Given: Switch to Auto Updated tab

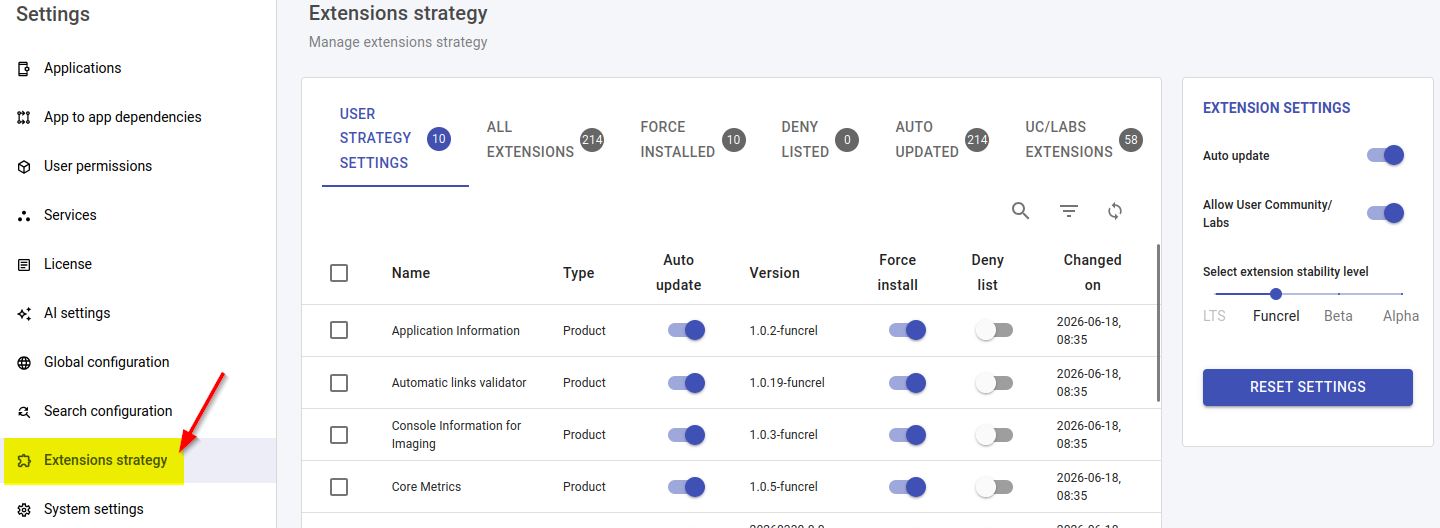Looking at the screenshot, I should (941, 139).
